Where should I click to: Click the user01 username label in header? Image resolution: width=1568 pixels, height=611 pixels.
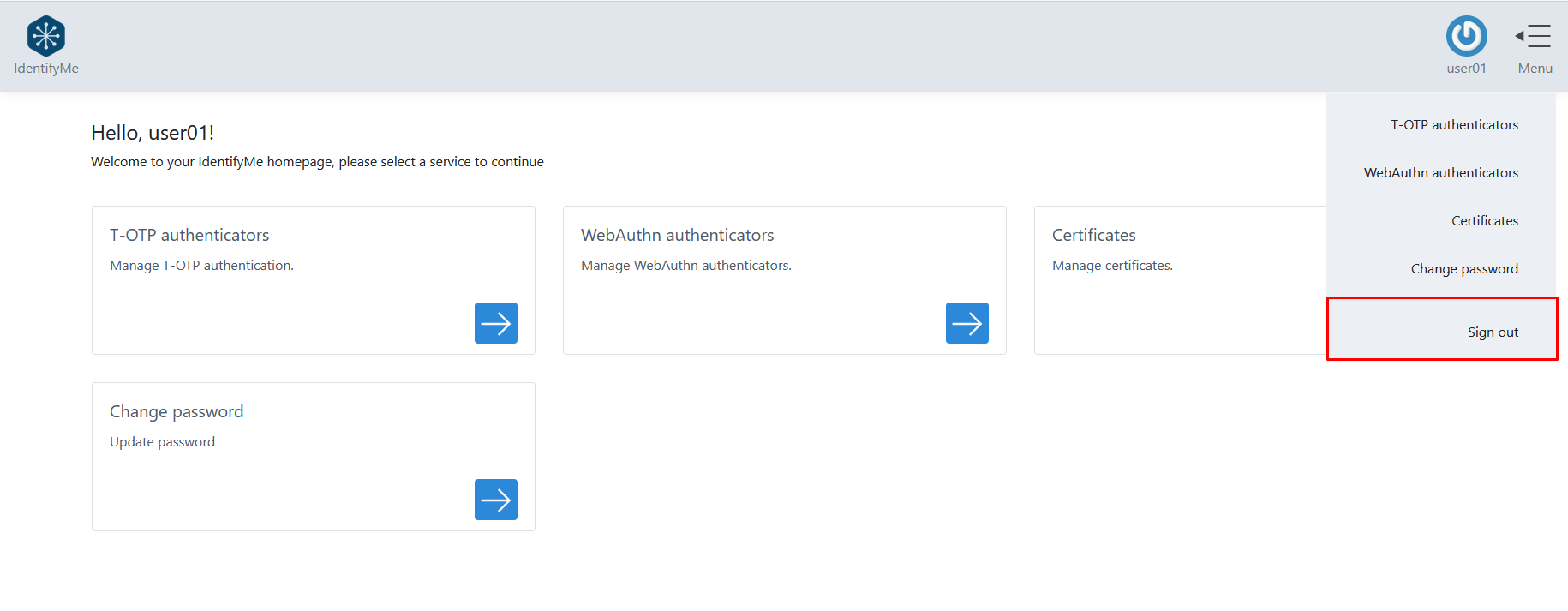point(1466,69)
